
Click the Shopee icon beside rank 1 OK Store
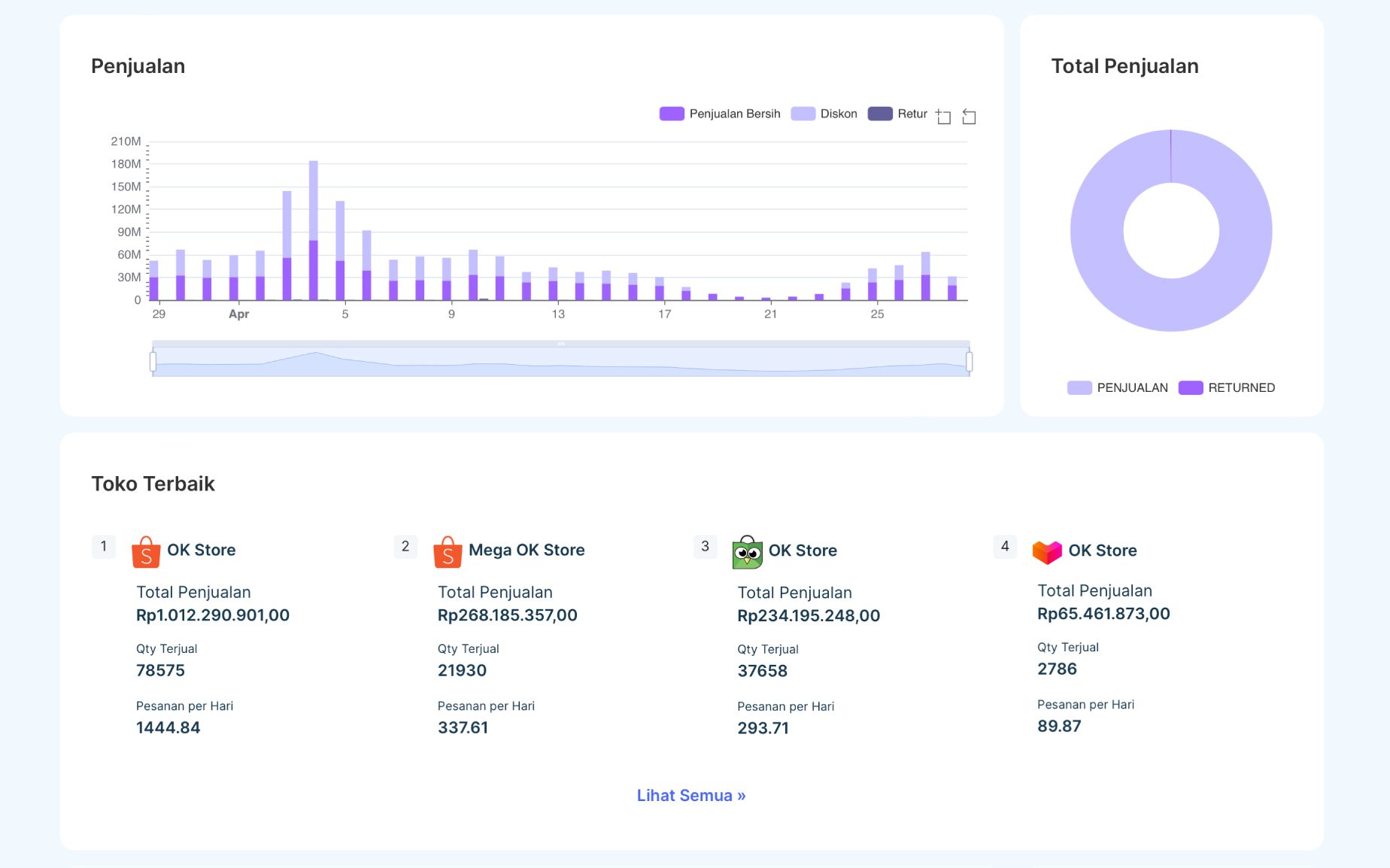(146, 551)
